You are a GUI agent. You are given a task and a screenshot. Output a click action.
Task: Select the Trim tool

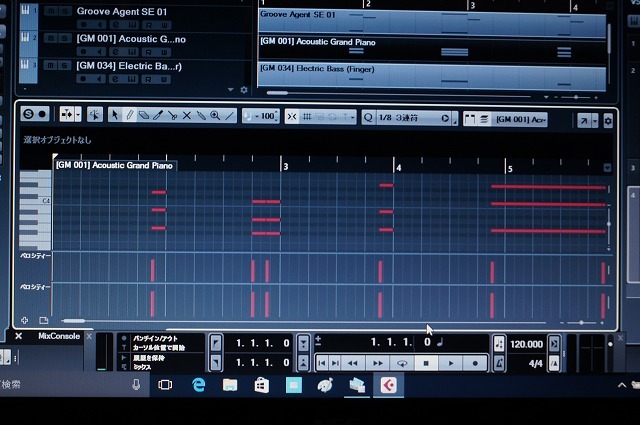pyautogui.click(x=158, y=116)
